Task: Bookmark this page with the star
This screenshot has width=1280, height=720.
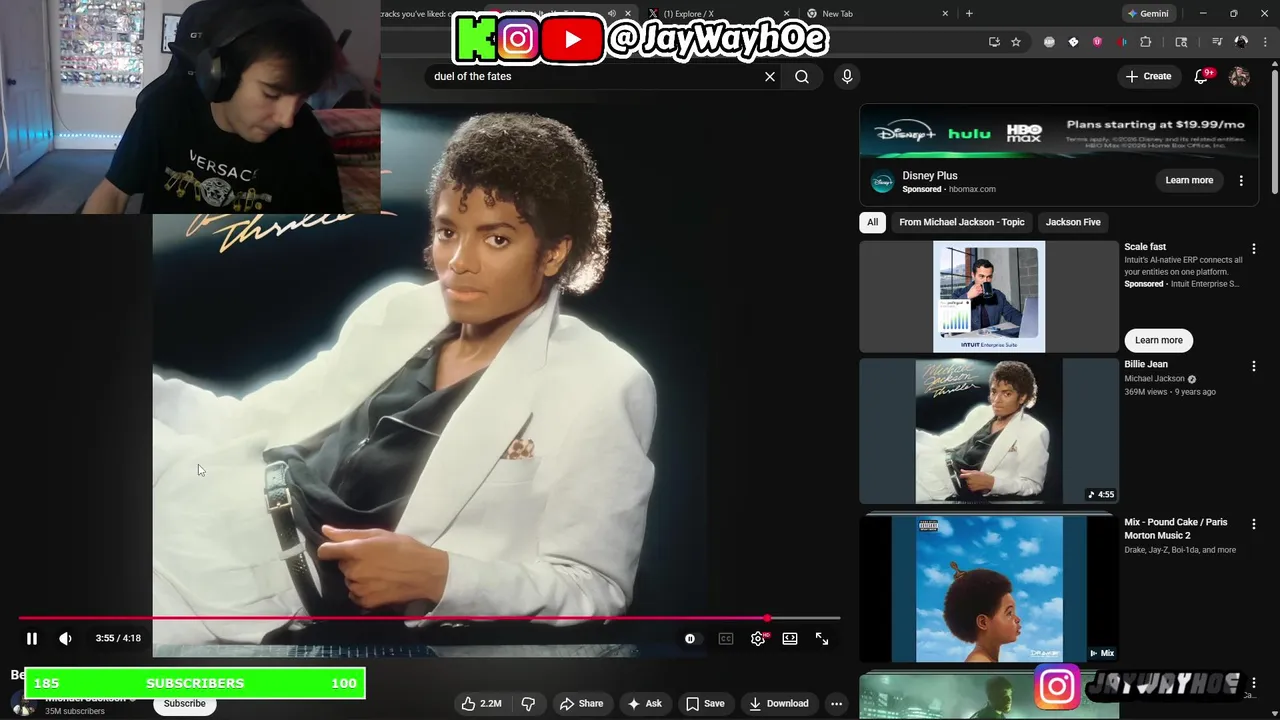Action: 1016,42
